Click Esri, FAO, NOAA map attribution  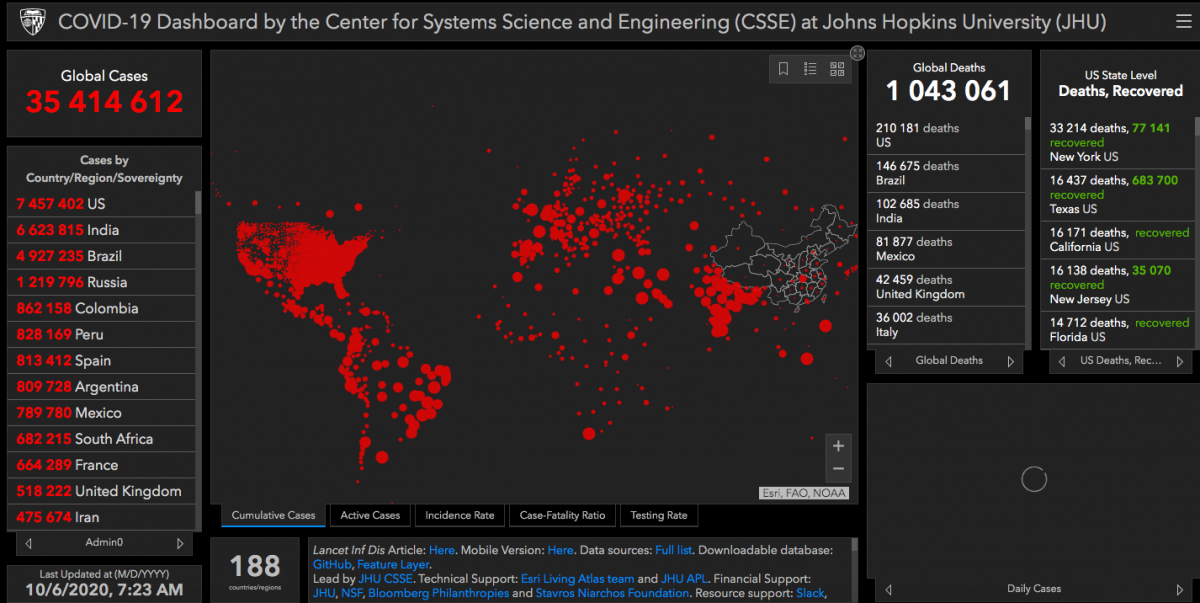[x=803, y=492]
